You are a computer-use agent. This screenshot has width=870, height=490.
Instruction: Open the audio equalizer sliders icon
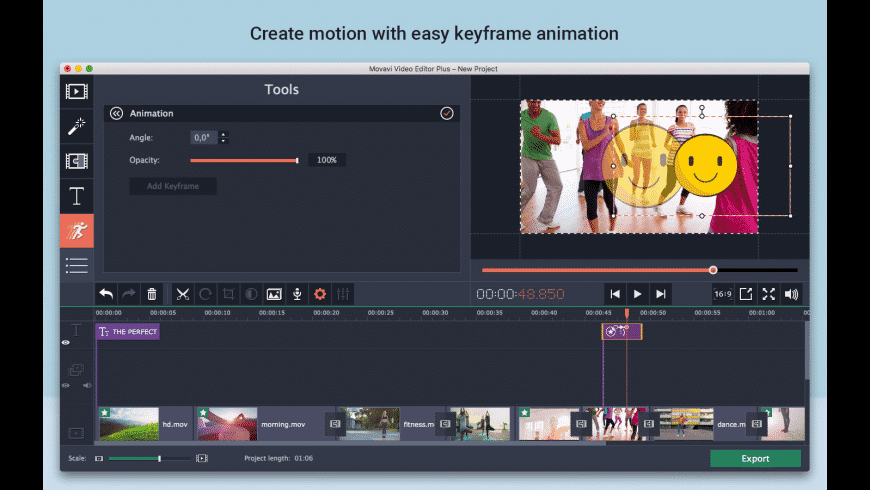(343, 294)
